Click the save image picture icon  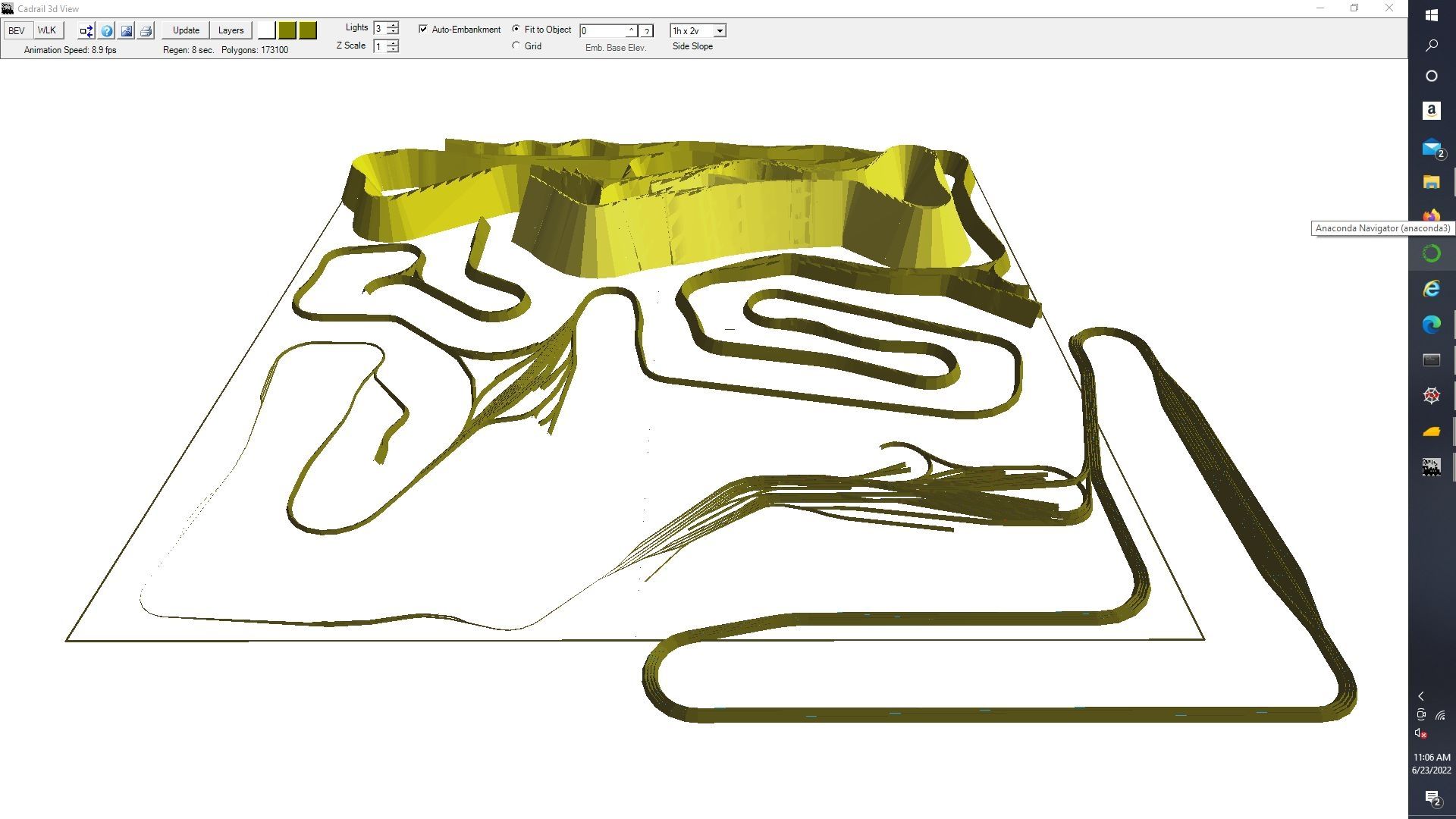click(127, 31)
